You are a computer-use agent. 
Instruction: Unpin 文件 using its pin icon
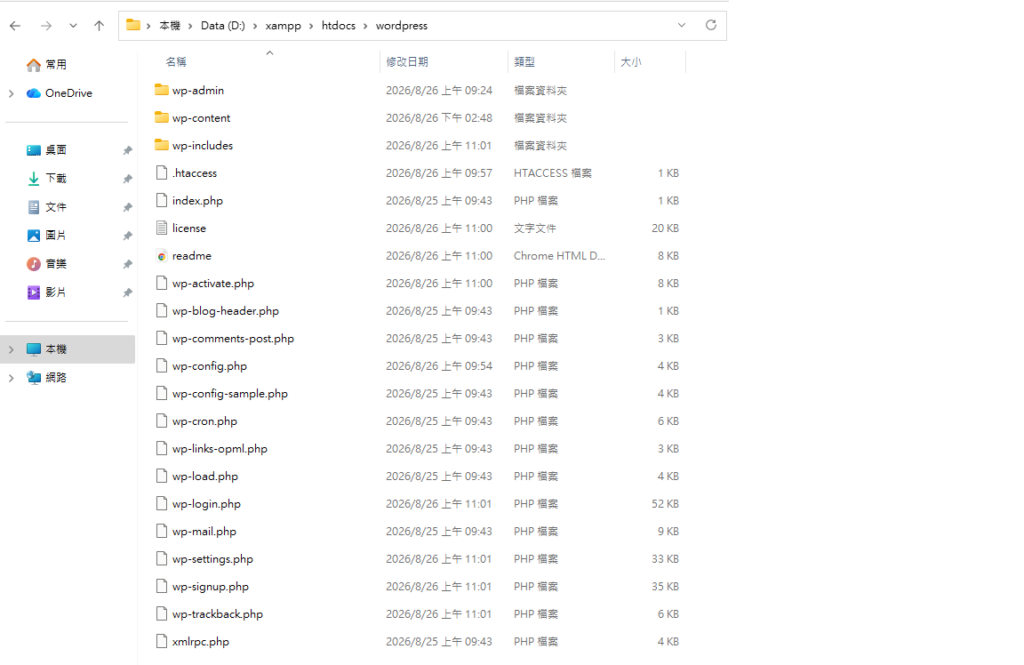[x=127, y=207]
